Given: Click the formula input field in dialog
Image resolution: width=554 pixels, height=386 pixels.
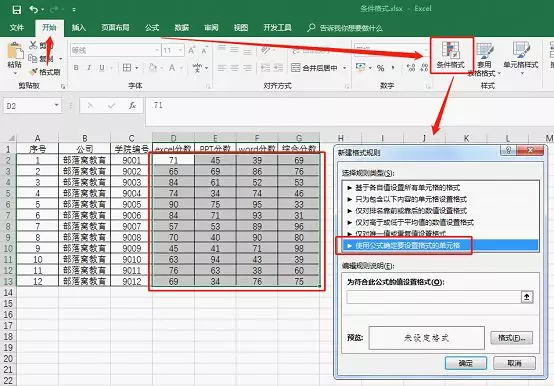Looking at the screenshot, I should (434, 297).
